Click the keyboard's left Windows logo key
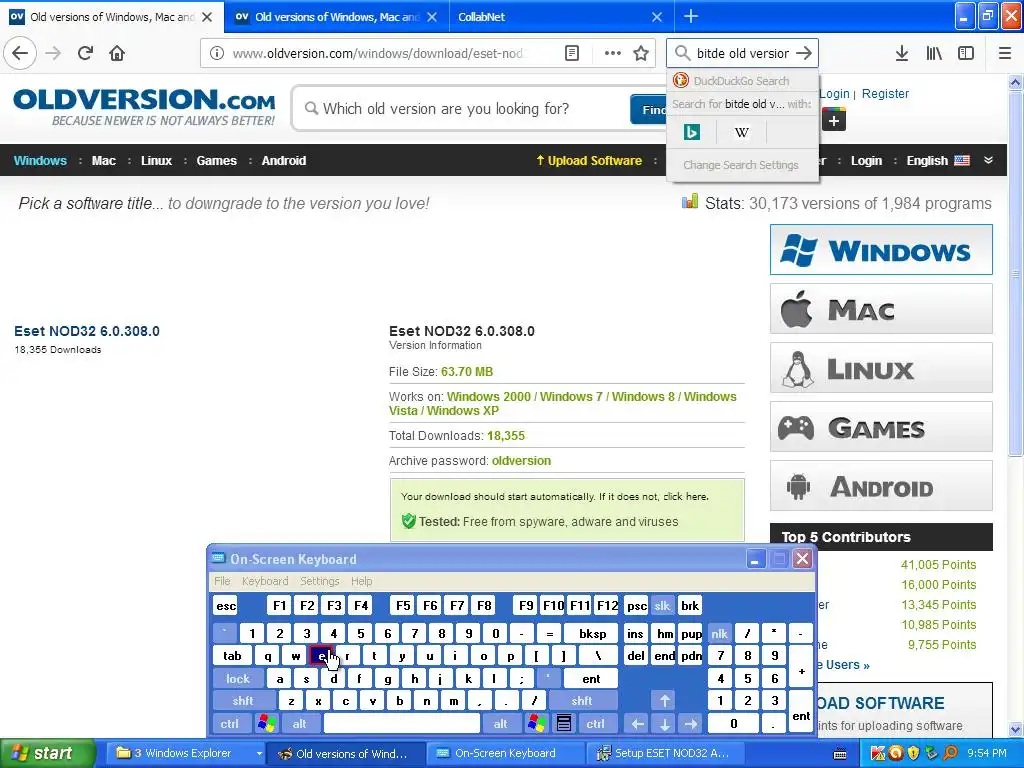This screenshot has width=1024, height=768. coord(266,724)
